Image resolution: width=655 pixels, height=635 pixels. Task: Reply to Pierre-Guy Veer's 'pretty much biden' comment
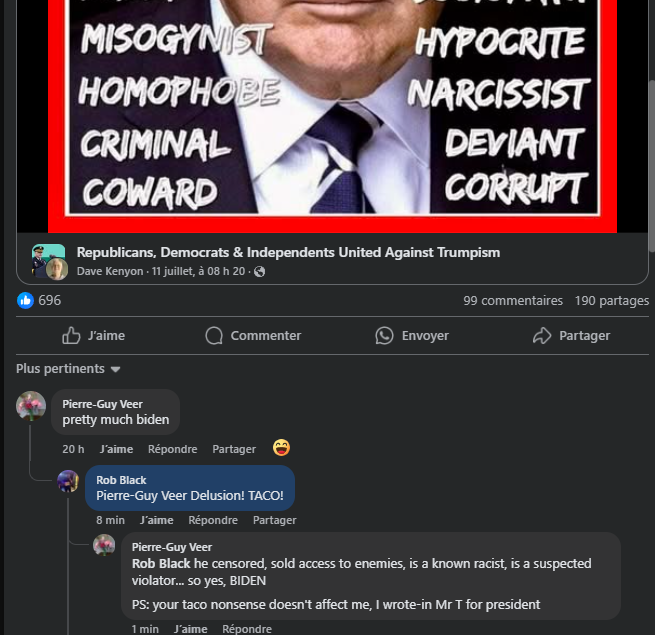click(173, 449)
